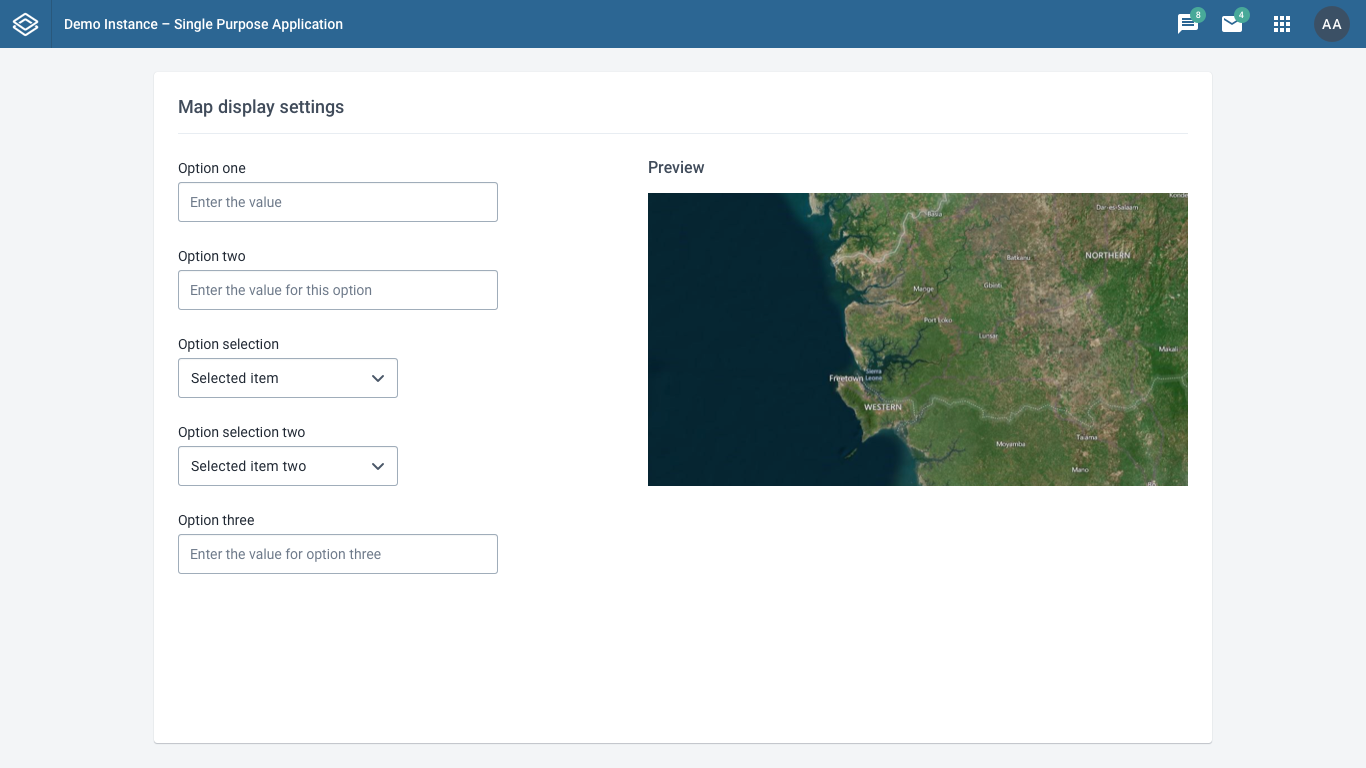
Task: Click the Option one field label
Action: [x=211, y=168]
